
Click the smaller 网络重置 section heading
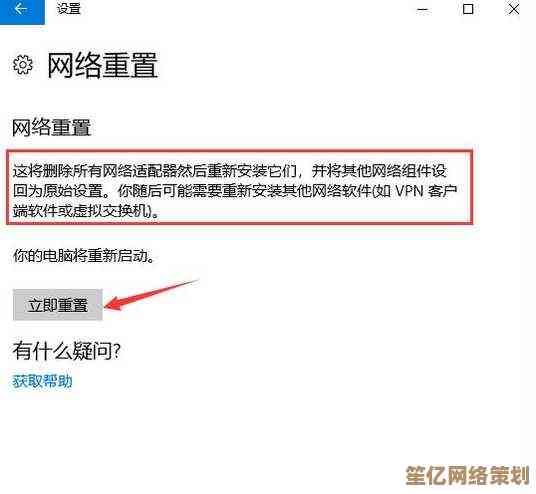(51, 128)
